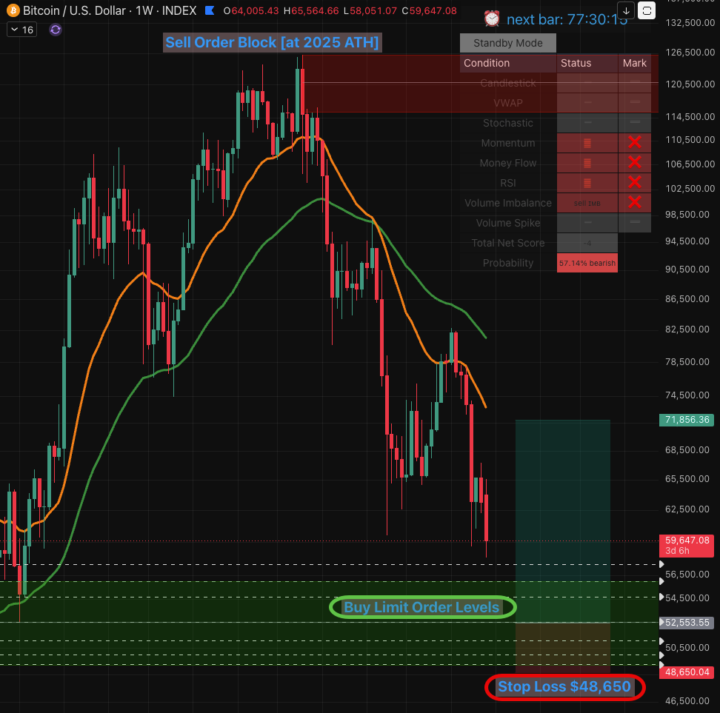Click the red bar status icon for Momentum
The image size is (720, 713).
click(x=587, y=143)
